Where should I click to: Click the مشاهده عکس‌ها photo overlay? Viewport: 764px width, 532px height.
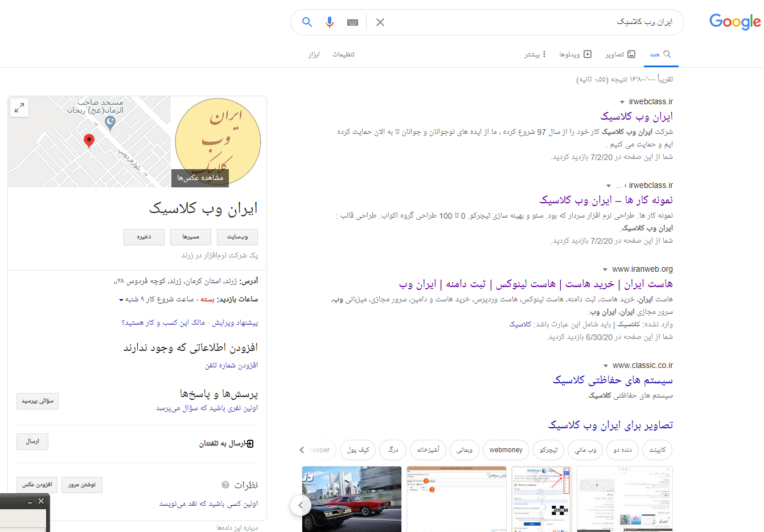(200, 178)
